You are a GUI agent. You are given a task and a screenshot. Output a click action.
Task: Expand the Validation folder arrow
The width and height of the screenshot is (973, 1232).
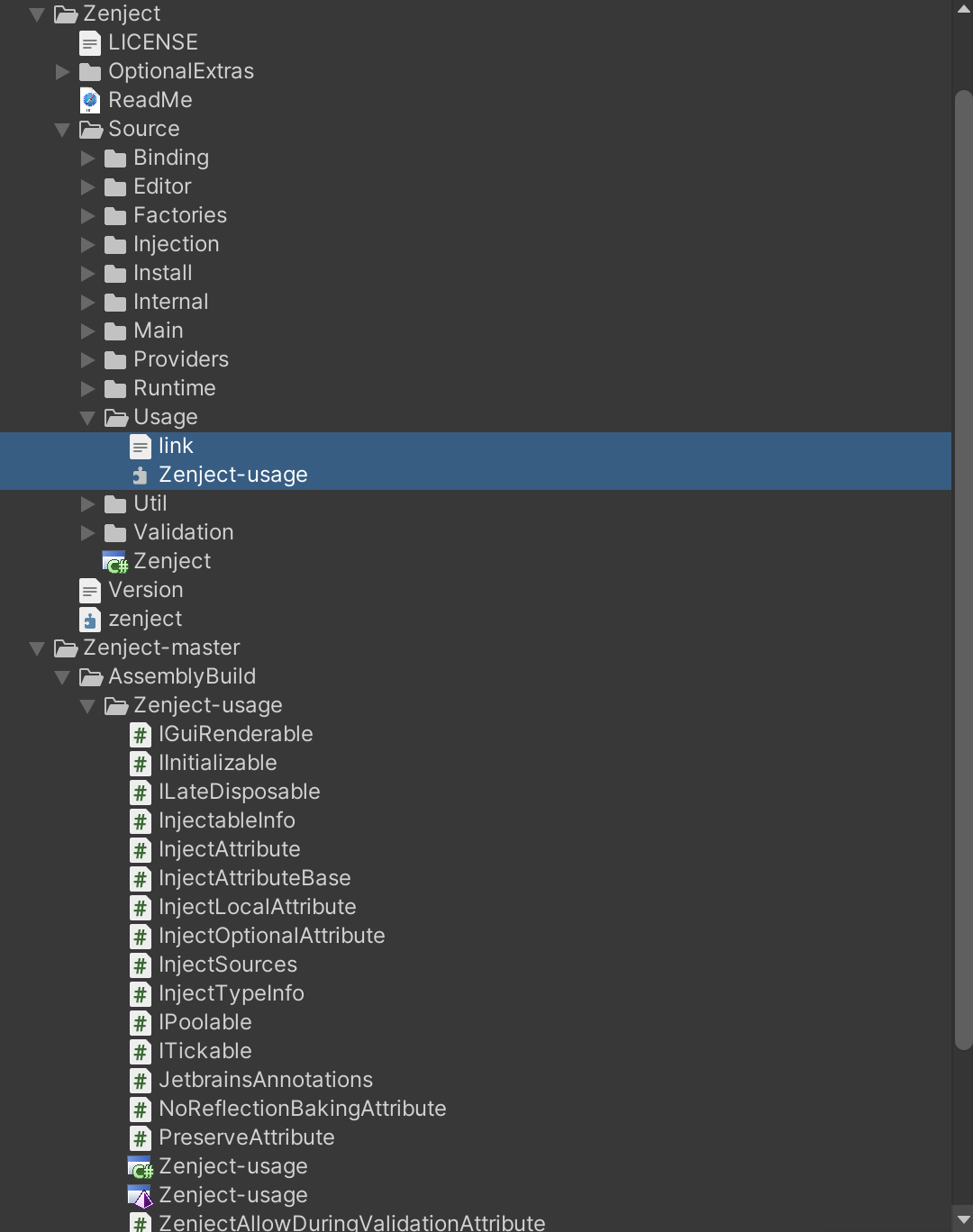click(x=87, y=533)
